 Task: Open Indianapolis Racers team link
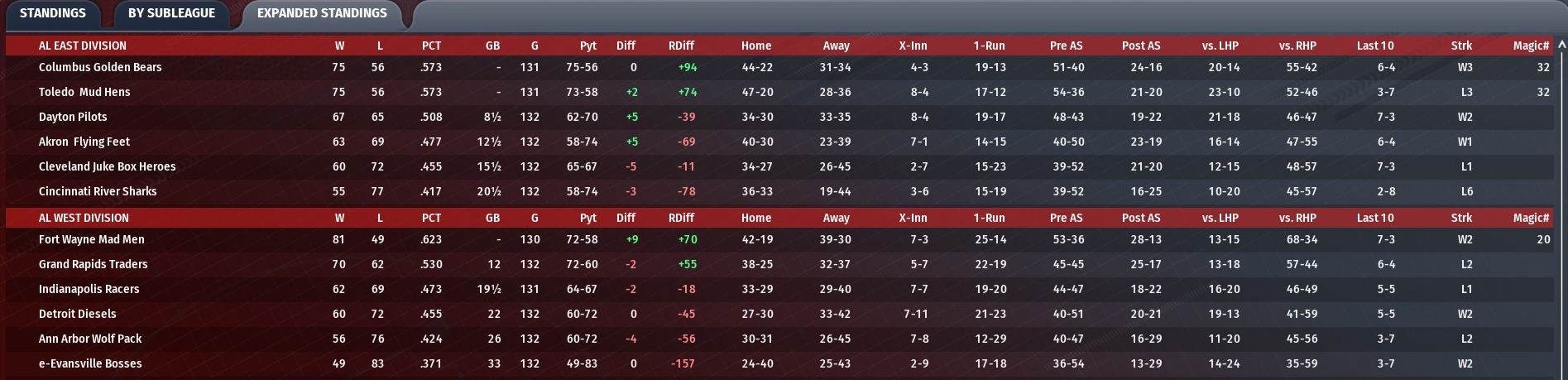click(x=89, y=289)
